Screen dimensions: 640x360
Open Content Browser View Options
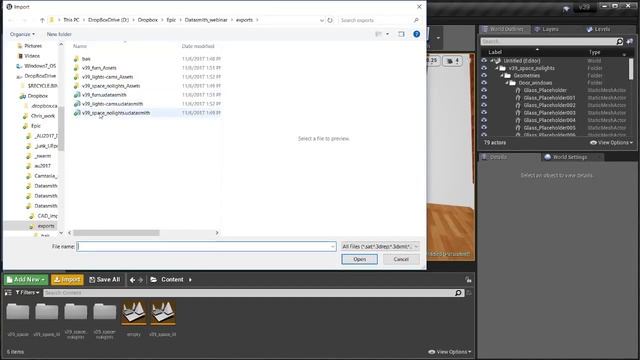(x=450, y=352)
